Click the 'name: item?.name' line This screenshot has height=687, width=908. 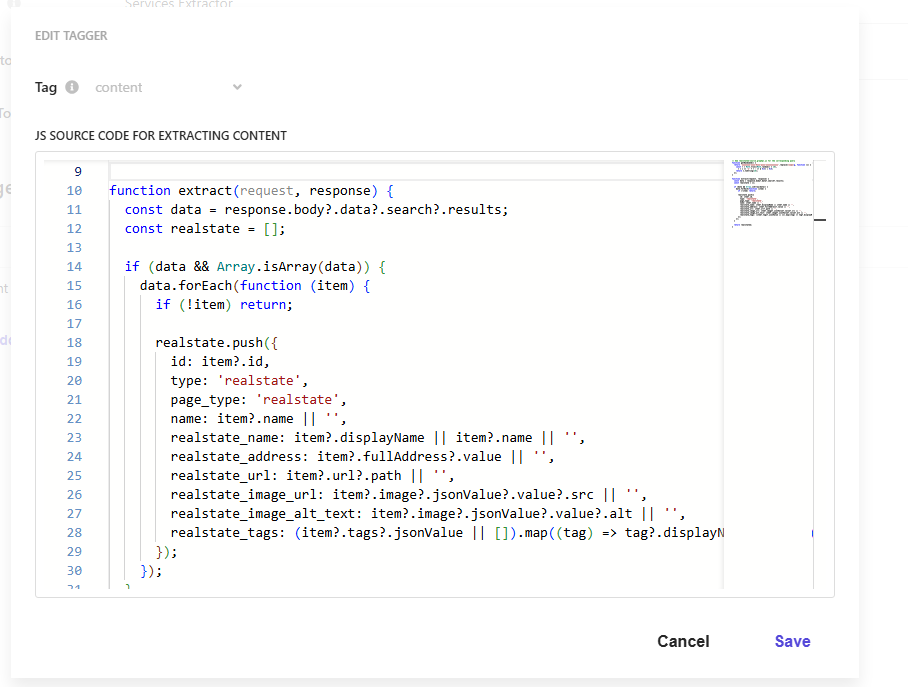click(258, 419)
